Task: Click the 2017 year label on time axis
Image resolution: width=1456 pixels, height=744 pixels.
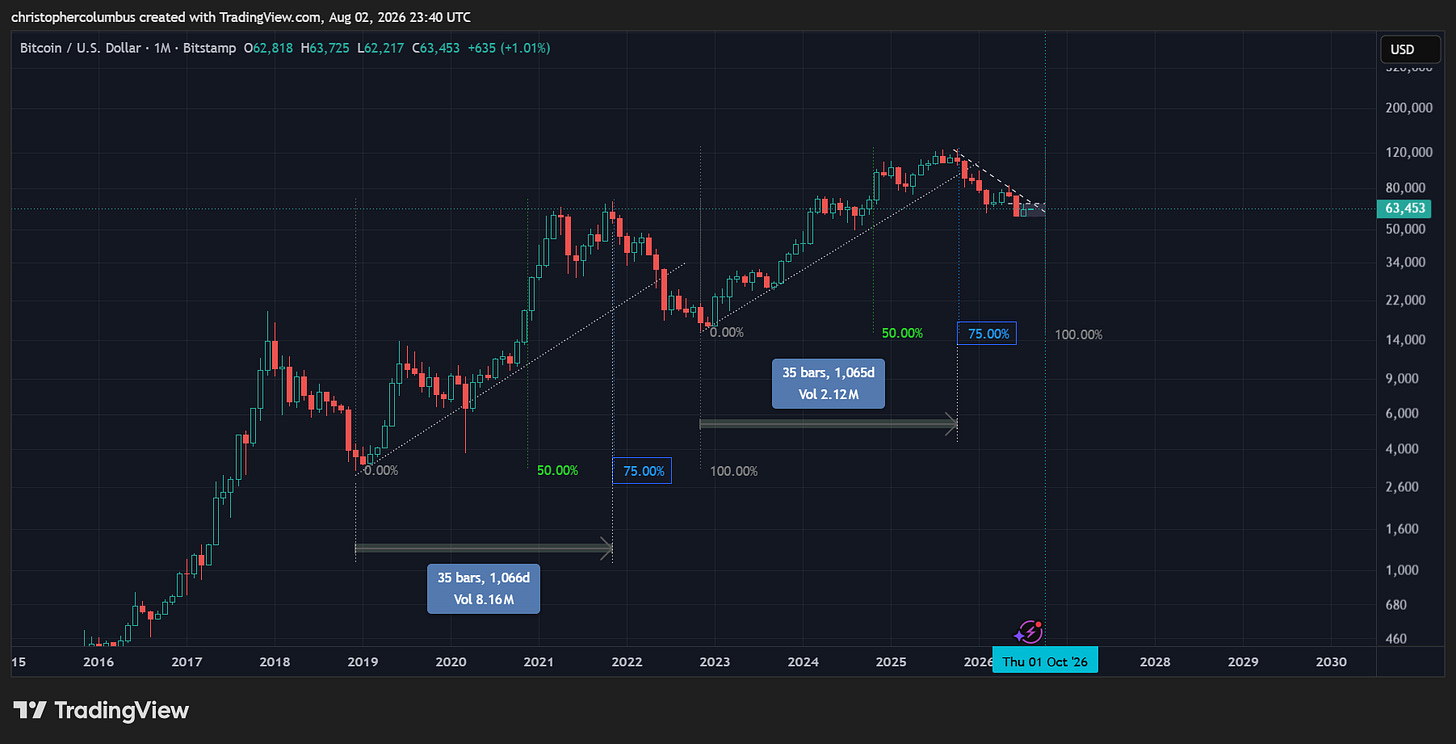Action: click(x=187, y=662)
